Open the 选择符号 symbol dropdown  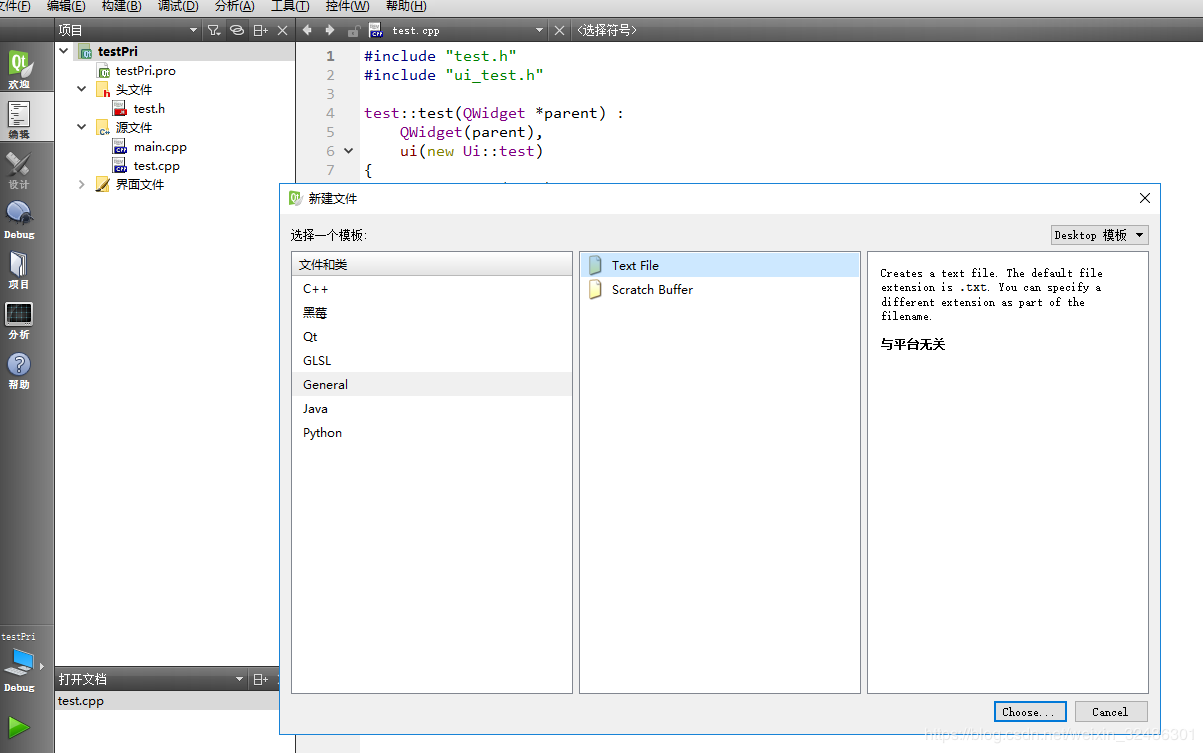click(x=606, y=31)
